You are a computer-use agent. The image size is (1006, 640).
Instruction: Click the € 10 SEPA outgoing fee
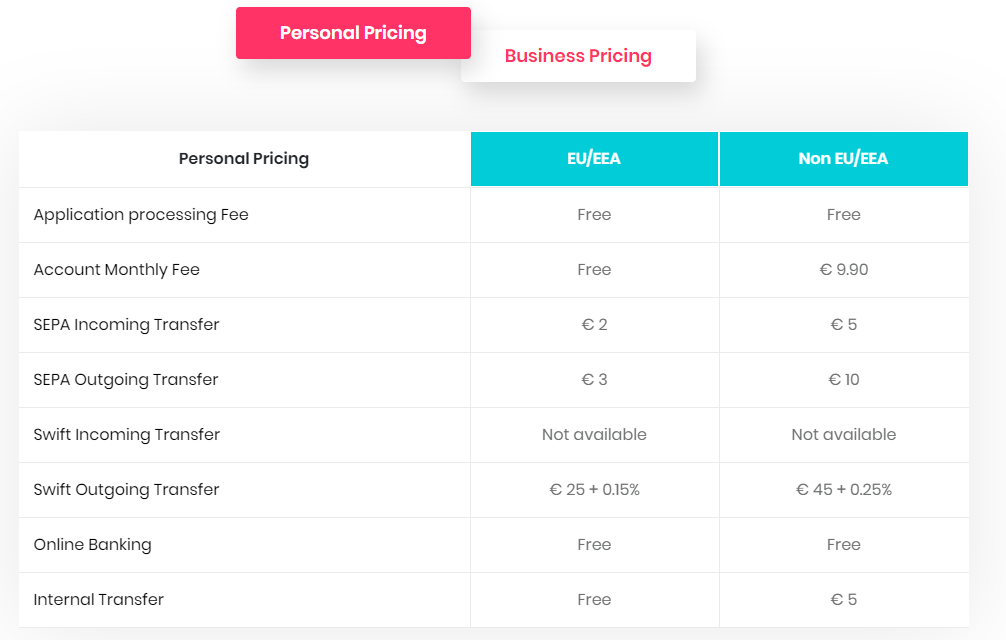click(843, 380)
